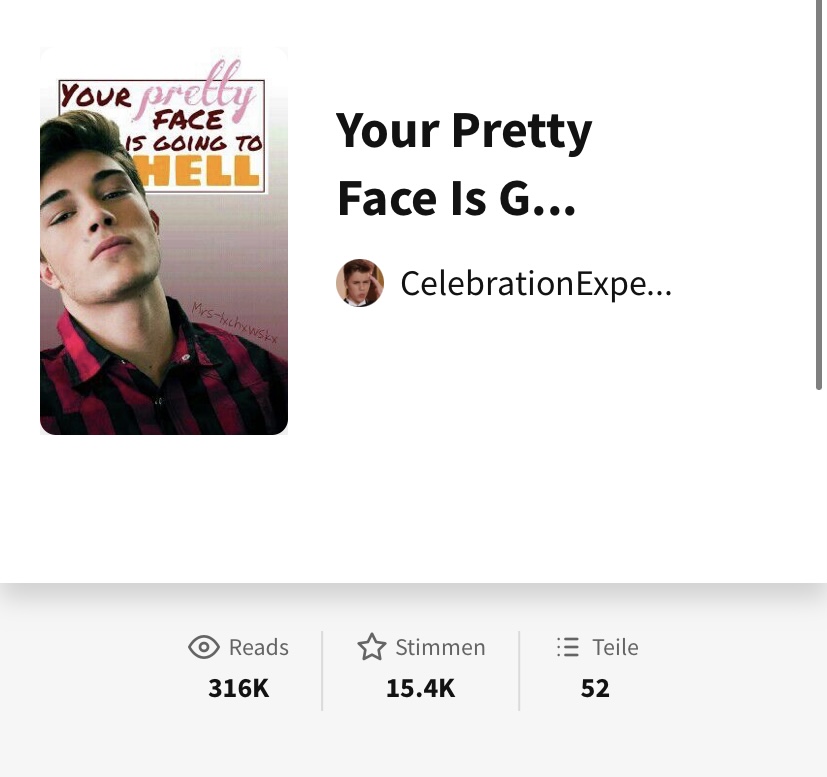Screen dimensions: 827x777
Task: Open the story cover thumbnail
Action: [164, 241]
